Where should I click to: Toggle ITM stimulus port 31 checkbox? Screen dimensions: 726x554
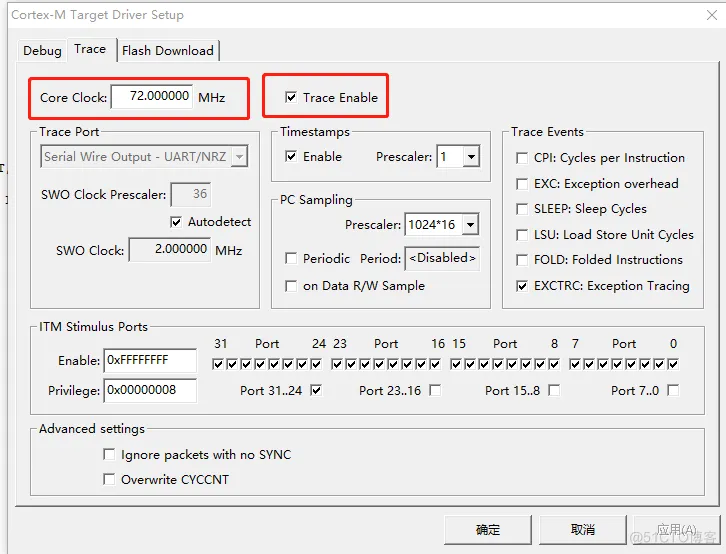[218, 364]
